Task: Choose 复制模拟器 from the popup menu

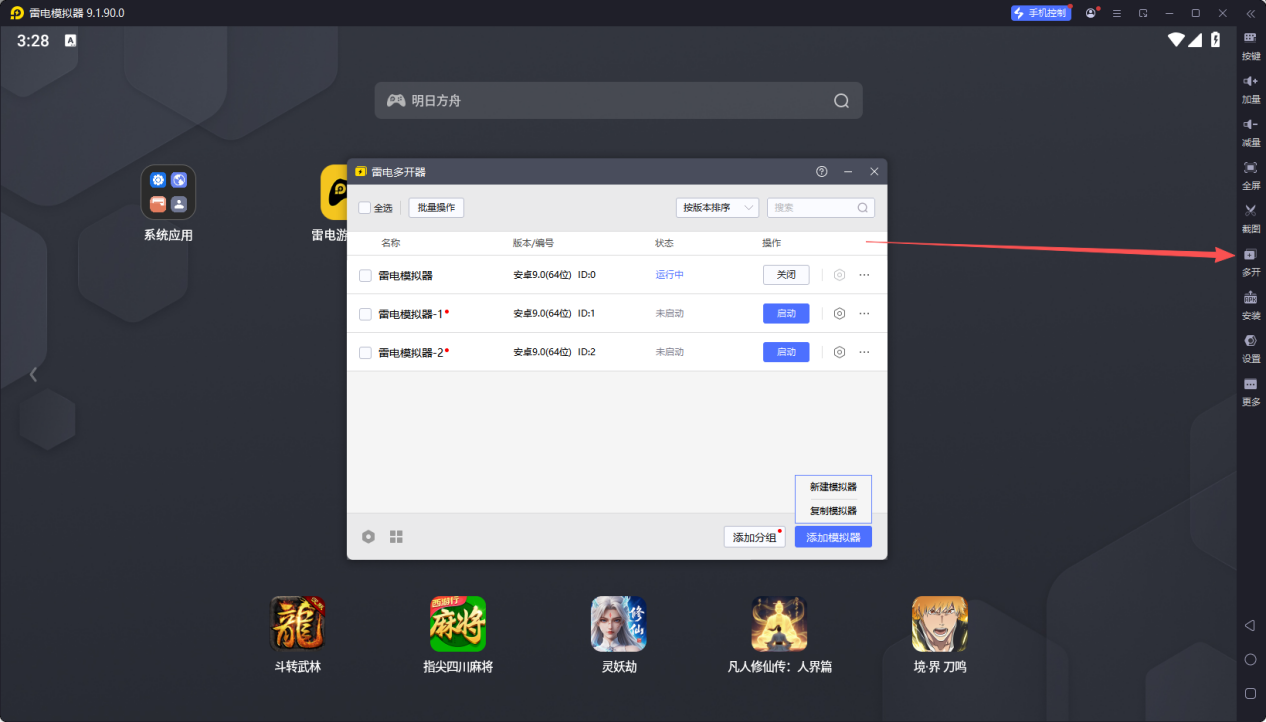Action: coord(833,511)
